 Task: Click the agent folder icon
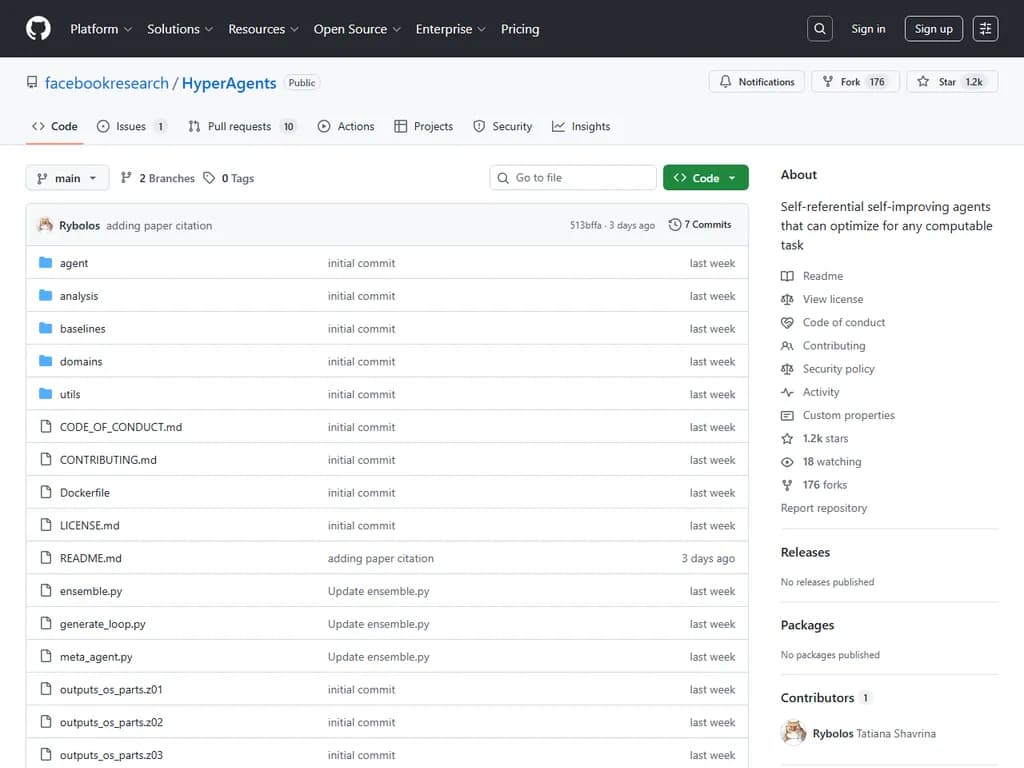point(45,263)
